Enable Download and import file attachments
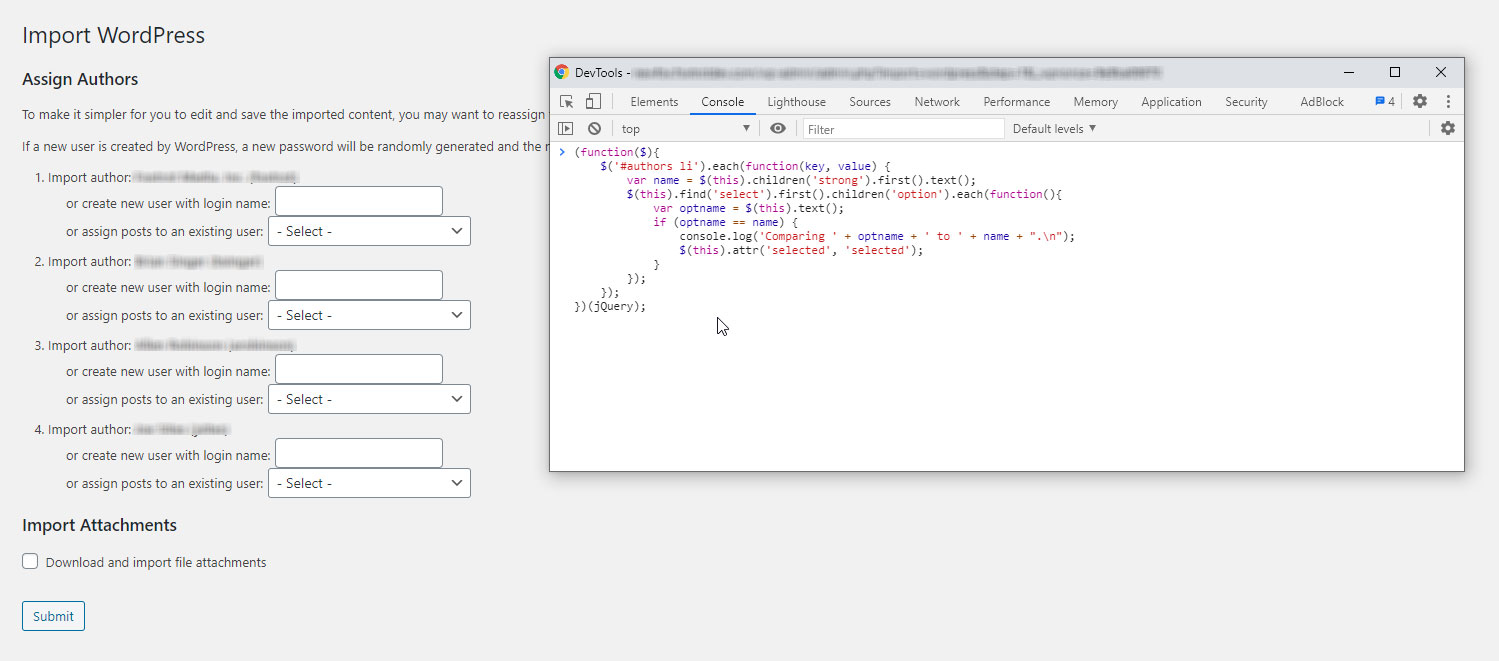 31,562
